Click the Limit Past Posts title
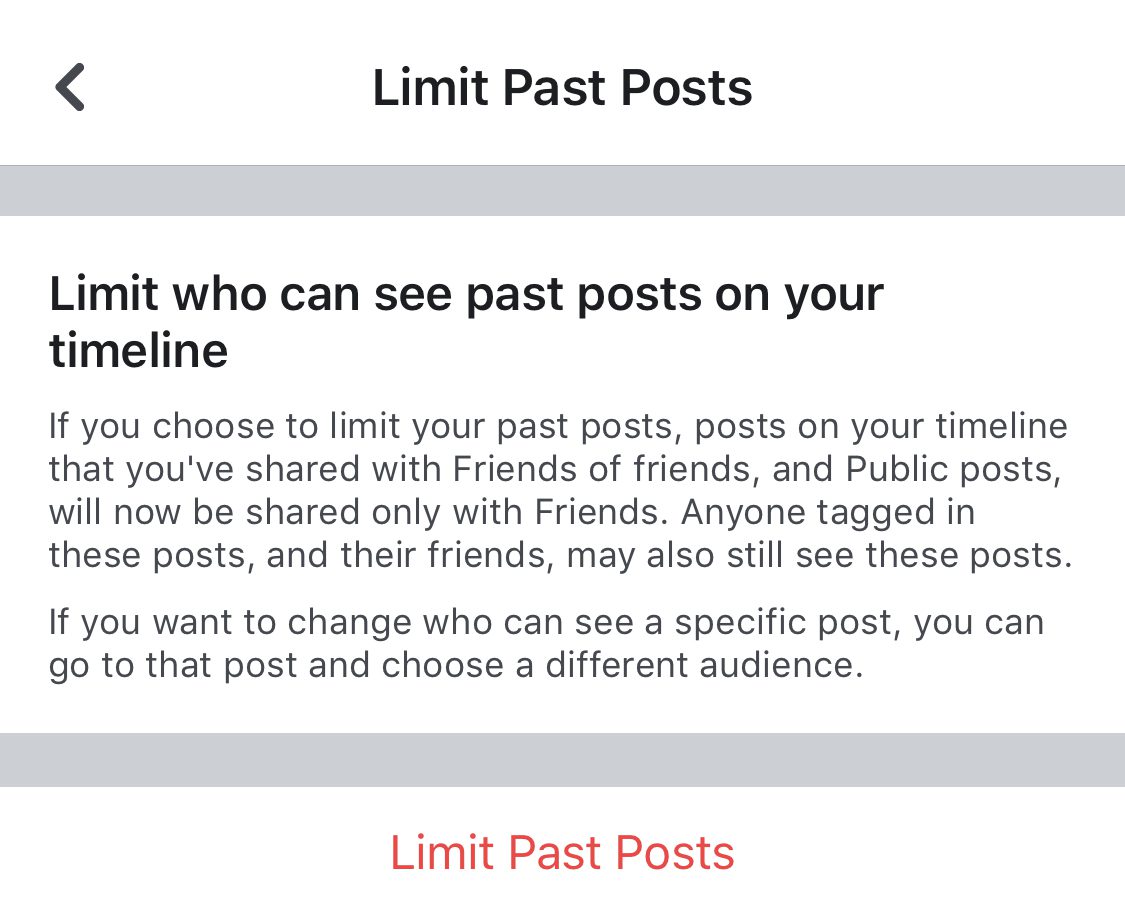This screenshot has height=911, width=1125. (562, 87)
